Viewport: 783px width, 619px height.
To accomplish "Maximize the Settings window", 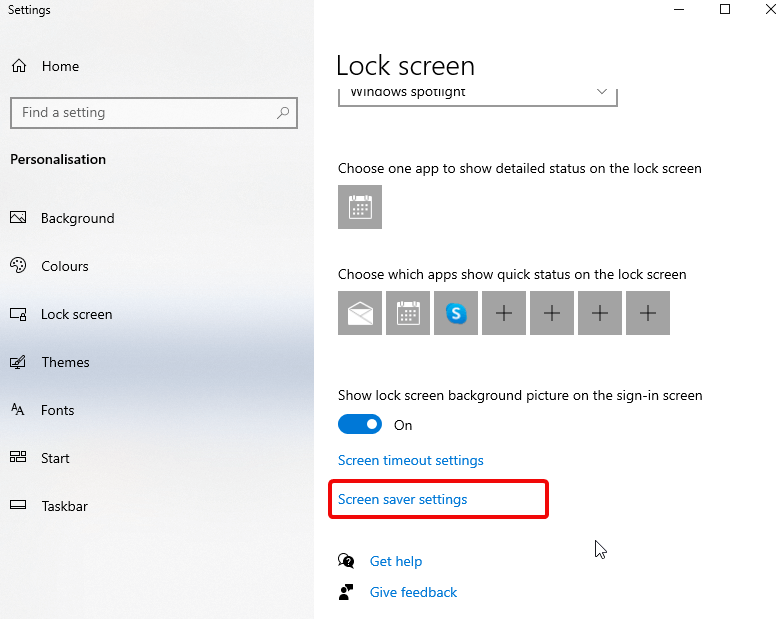I will 725,9.
